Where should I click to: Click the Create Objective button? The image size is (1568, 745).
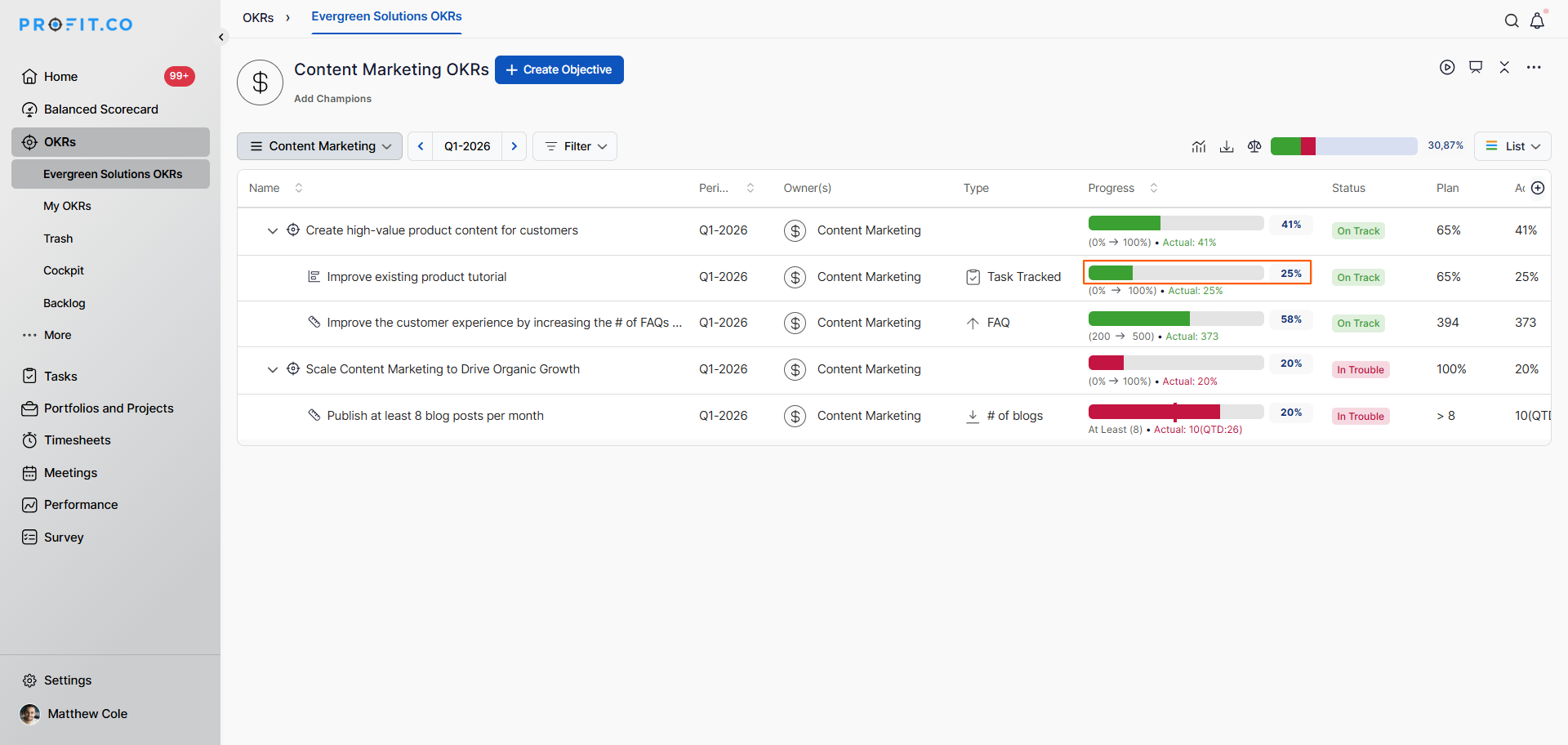(559, 69)
